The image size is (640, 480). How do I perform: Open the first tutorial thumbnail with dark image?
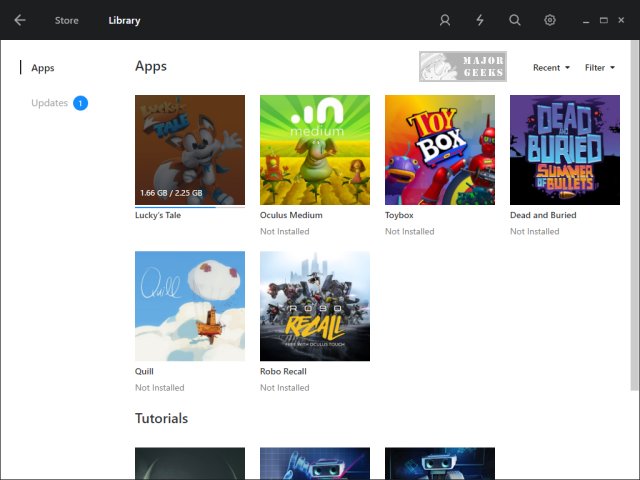tap(190, 463)
